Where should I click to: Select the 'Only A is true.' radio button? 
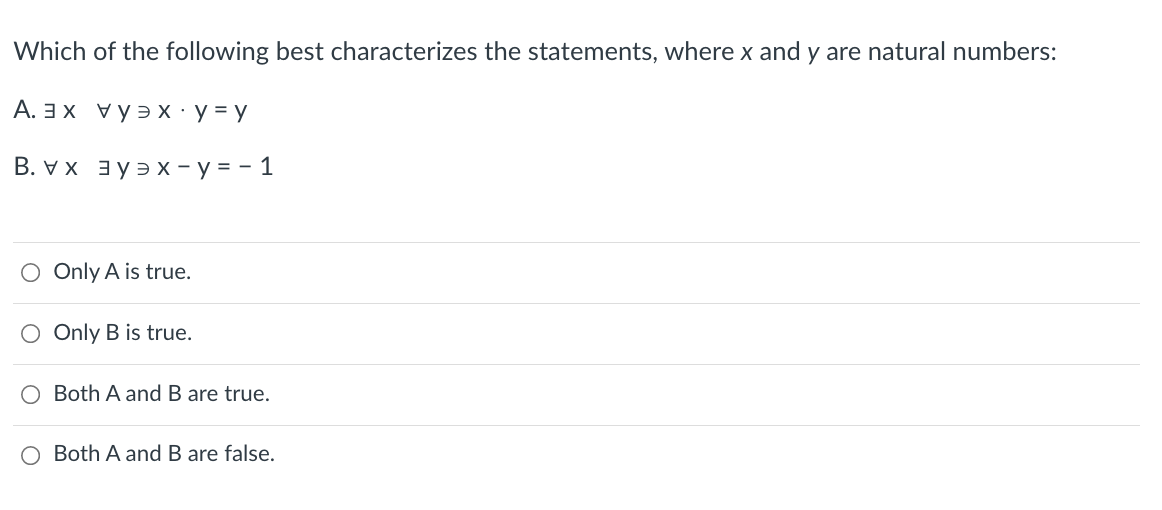(x=30, y=273)
